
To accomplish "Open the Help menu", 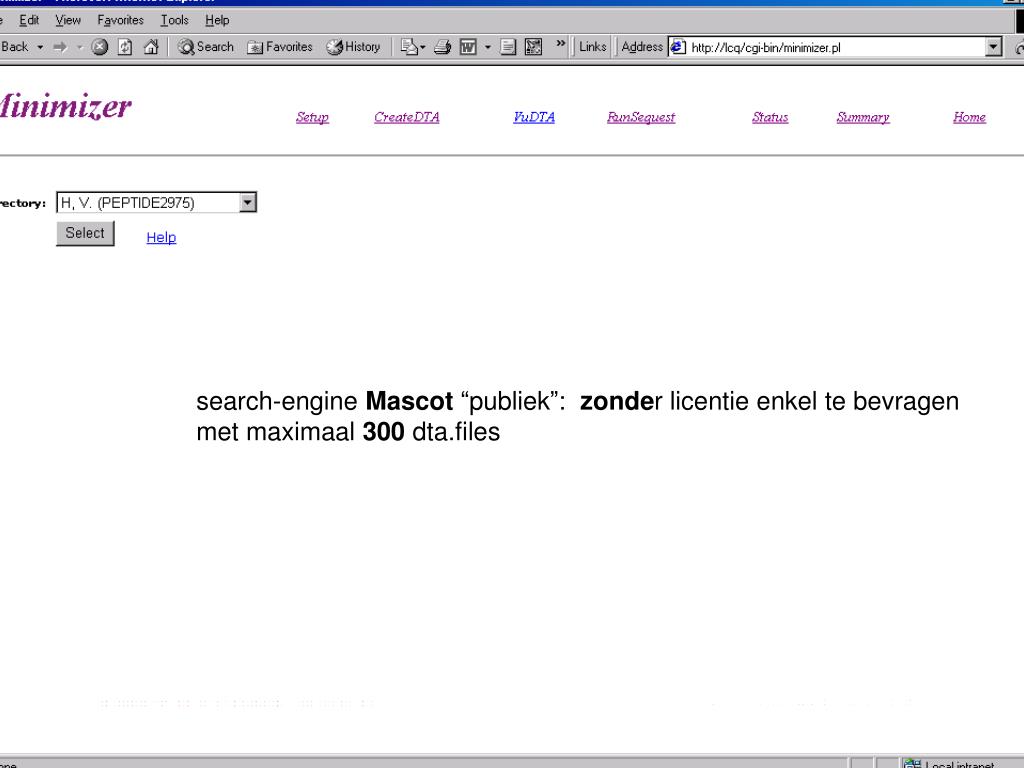I will [217, 20].
